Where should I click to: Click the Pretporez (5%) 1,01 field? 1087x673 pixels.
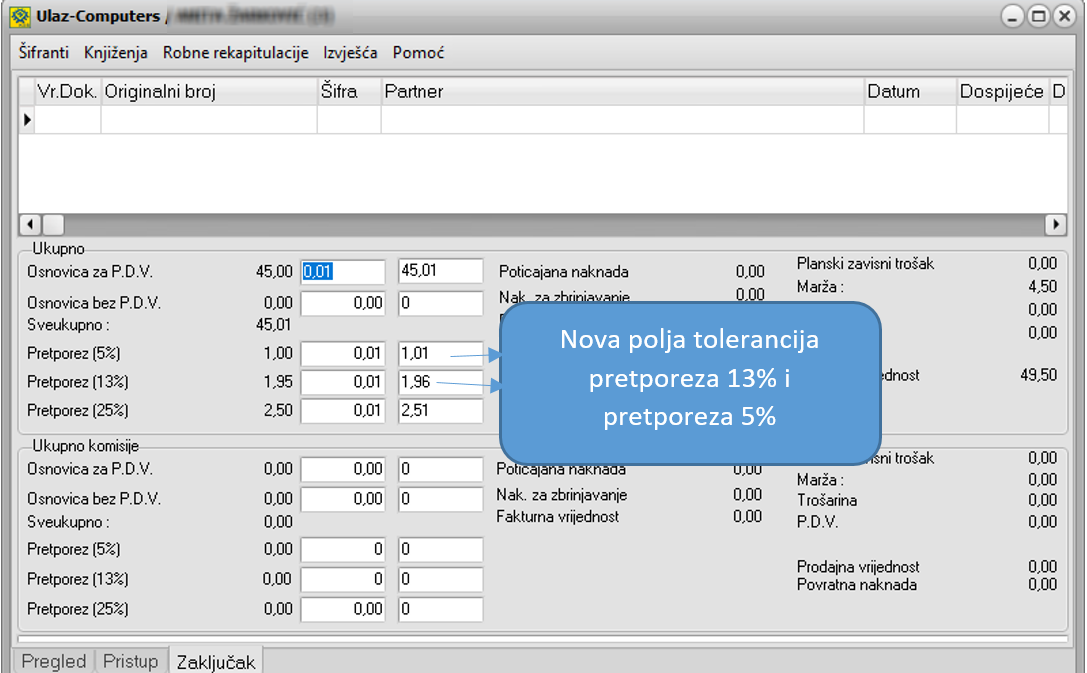click(440, 354)
